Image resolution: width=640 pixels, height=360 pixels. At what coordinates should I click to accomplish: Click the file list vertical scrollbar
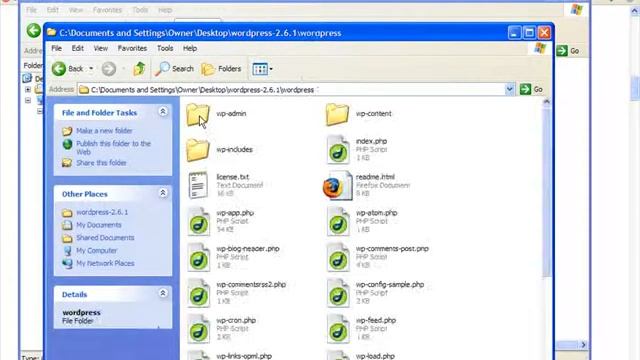(x=547, y=192)
